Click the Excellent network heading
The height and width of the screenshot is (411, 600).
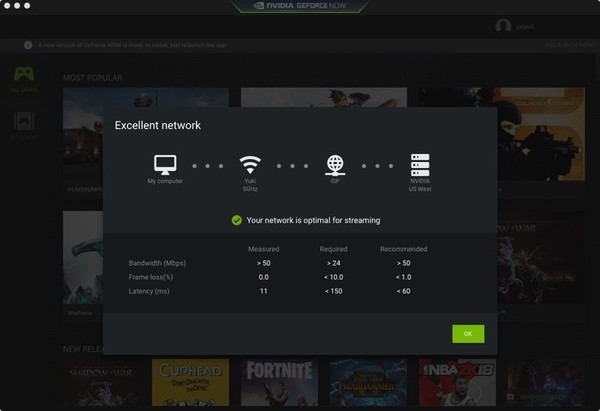point(158,126)
